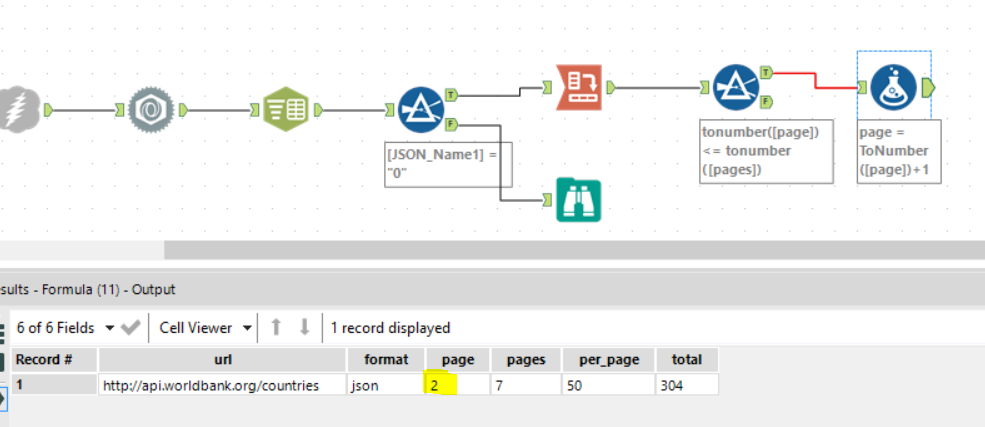Click the per_page column header
This screenshot has height=427, width=985.
(608, 360)
